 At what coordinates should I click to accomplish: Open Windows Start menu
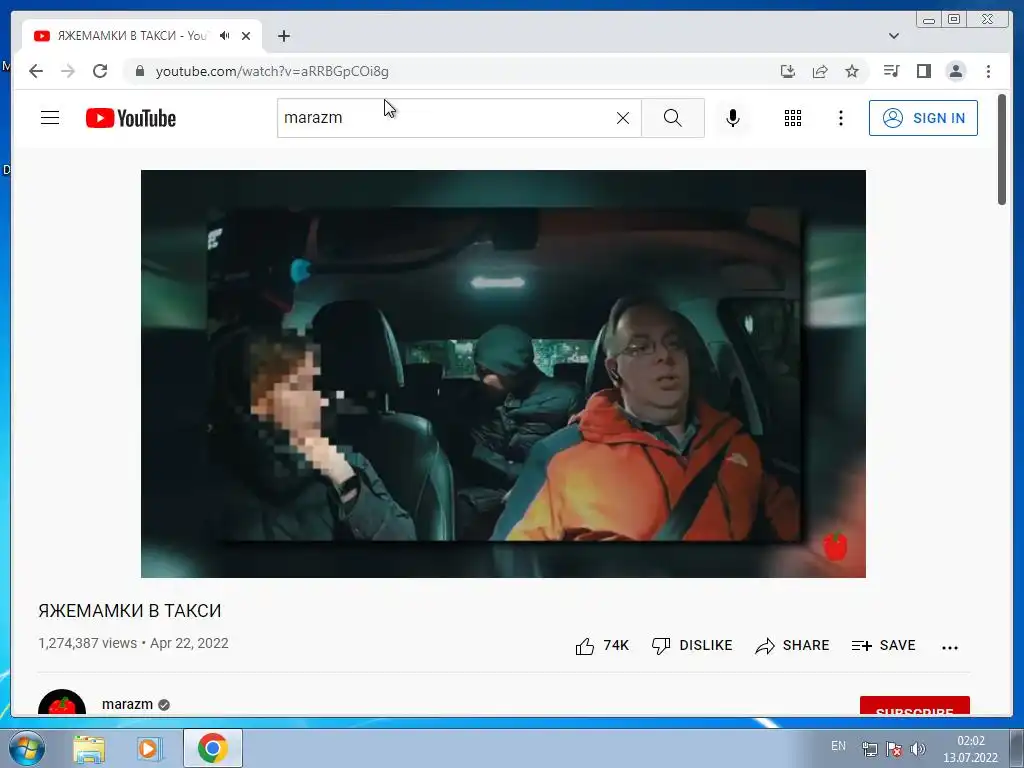[27, 748]
